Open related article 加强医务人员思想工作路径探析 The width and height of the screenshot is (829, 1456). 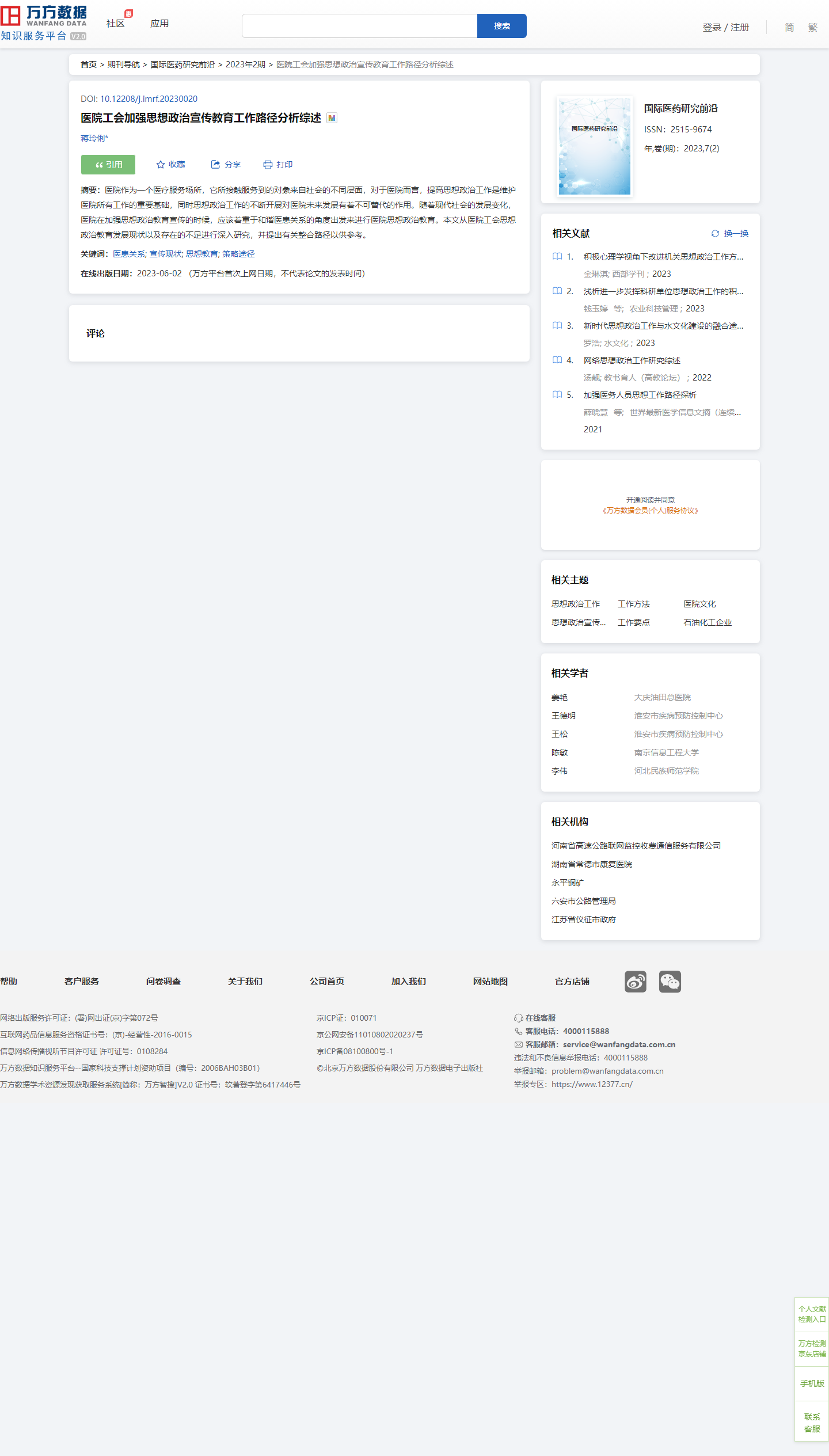640,395
